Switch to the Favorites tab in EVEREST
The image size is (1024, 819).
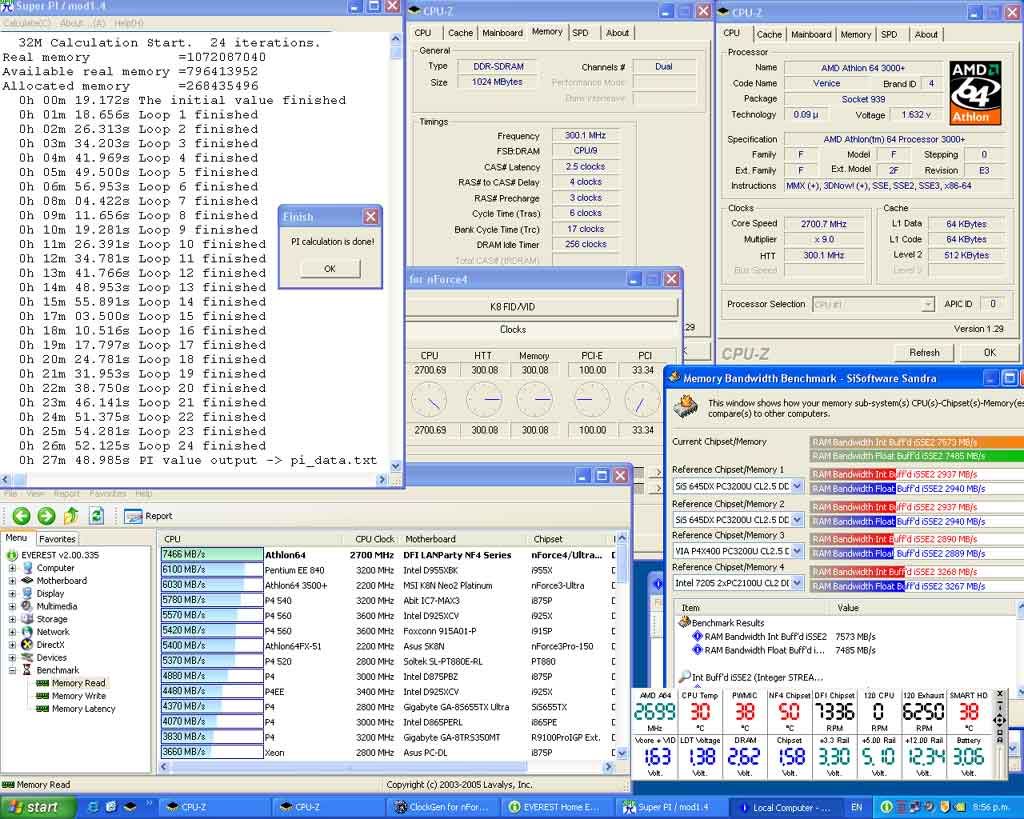pyautogui.click(x=57, y=539)
